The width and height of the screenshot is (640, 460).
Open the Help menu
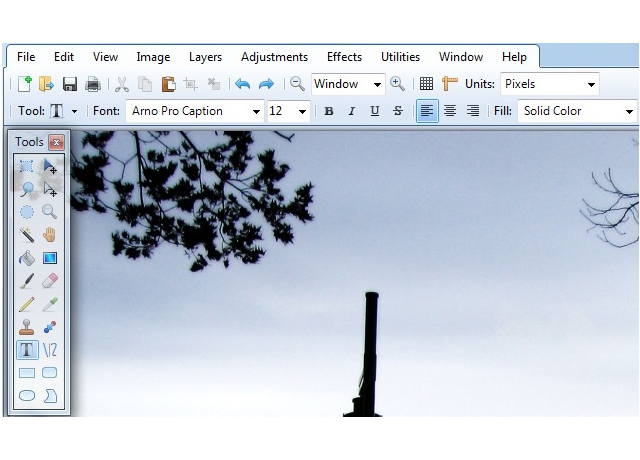click(514, 57)
